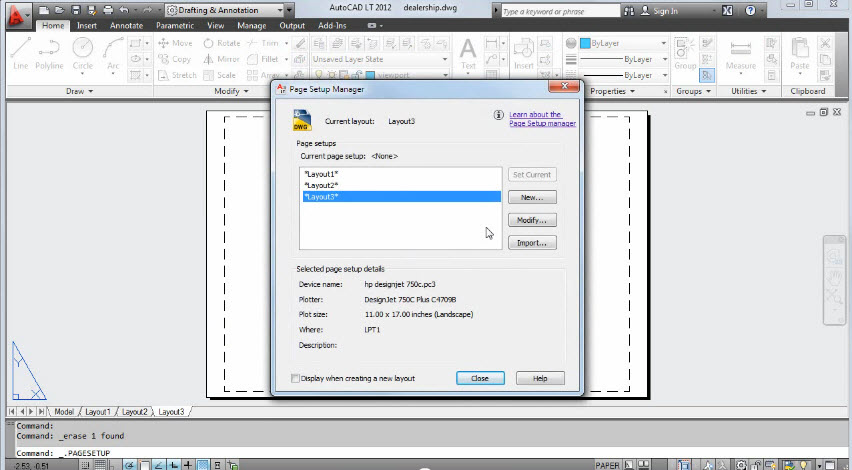Click the Group tool

[x=685, y=53]
